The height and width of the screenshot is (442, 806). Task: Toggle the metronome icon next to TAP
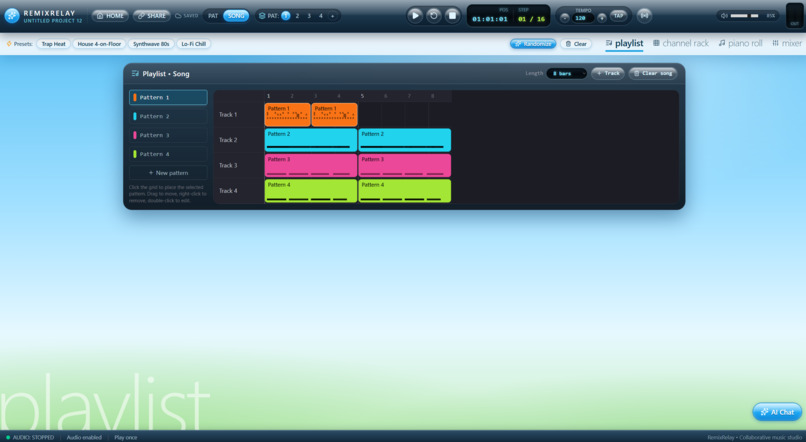pos(644,16)
